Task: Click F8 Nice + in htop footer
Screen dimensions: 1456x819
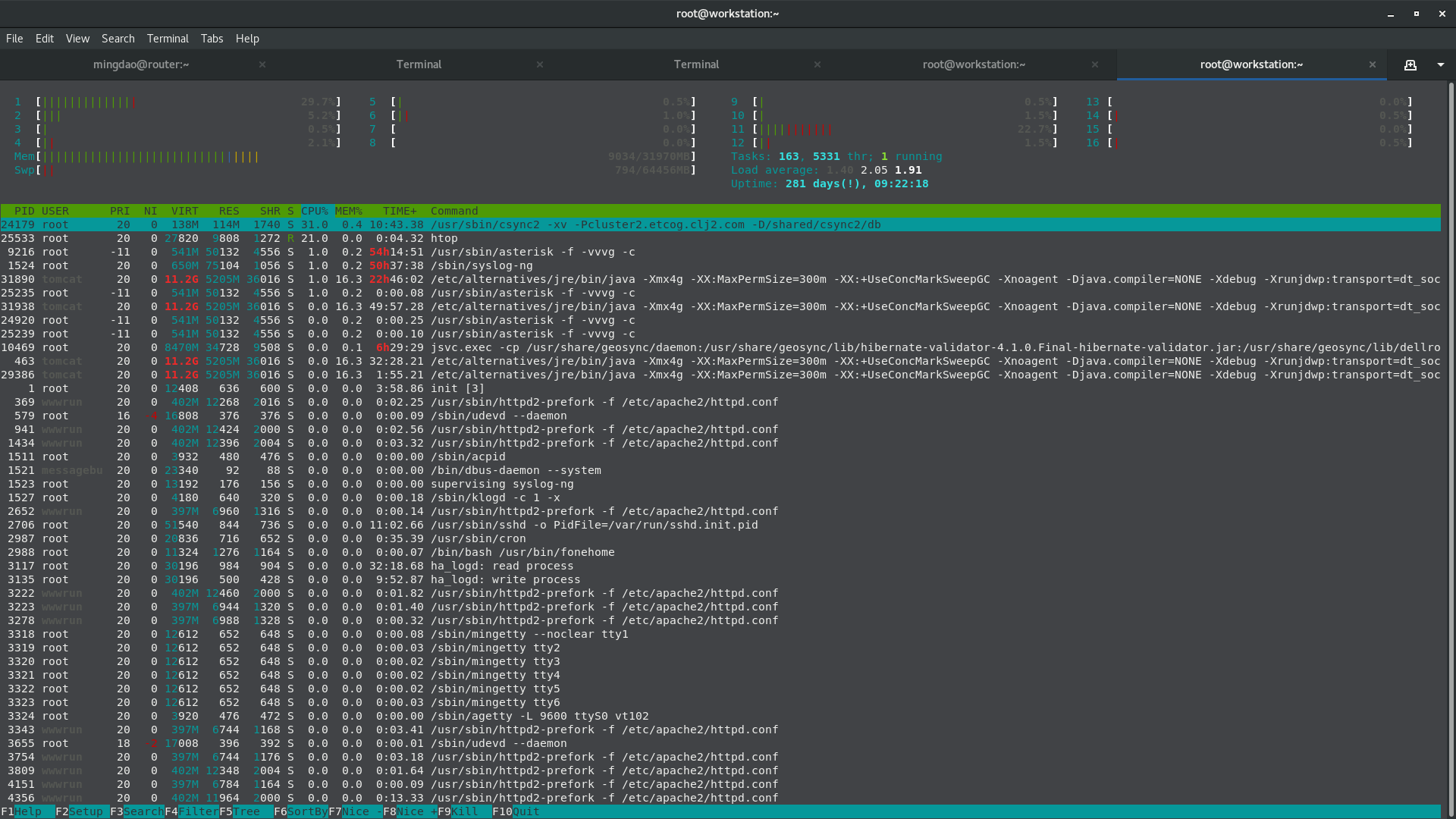Action: (x=410, y=811)
